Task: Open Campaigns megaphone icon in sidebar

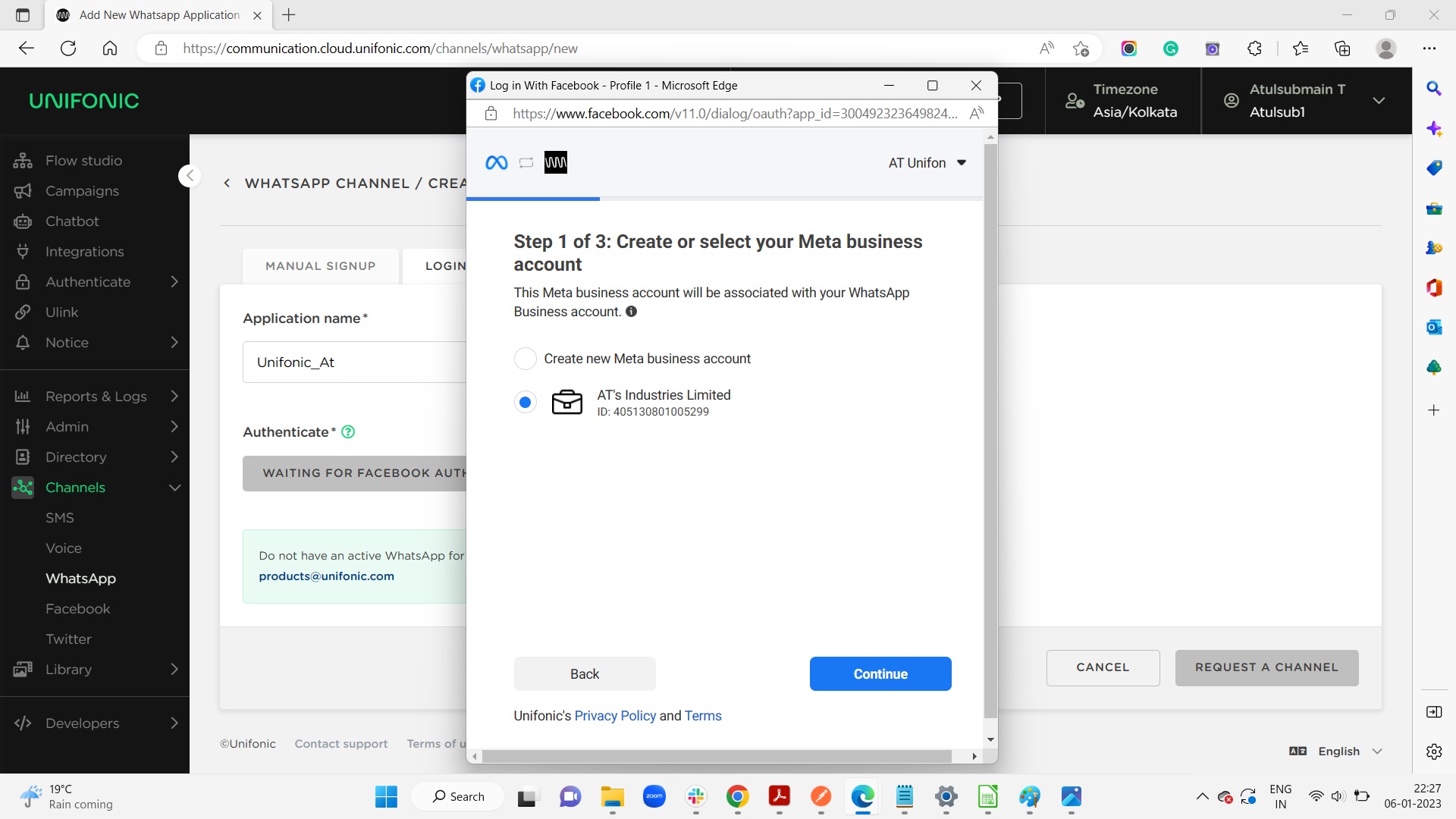Action: pos(23,191)
